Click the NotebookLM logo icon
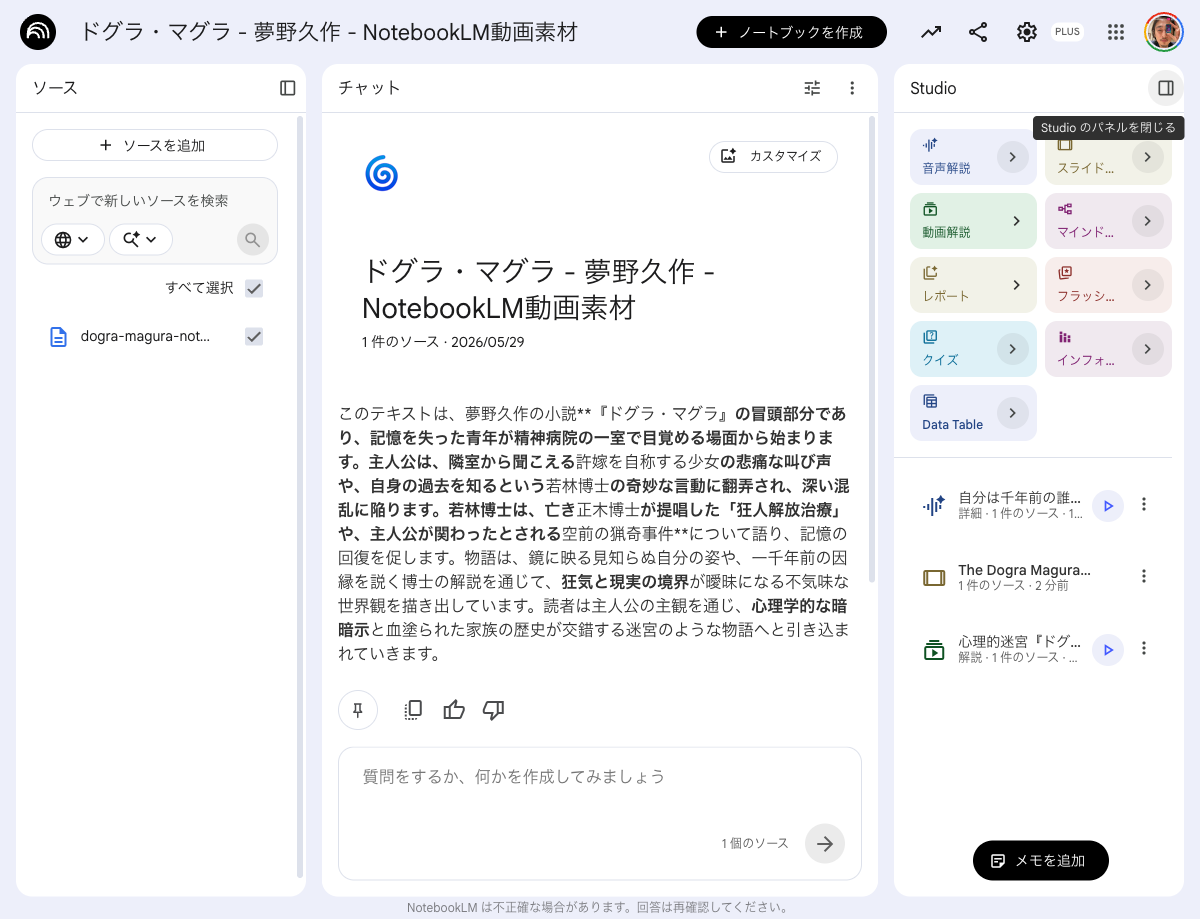Image resolution: width=1200 pixels, height=919 pixels. [x=38, y=32]
